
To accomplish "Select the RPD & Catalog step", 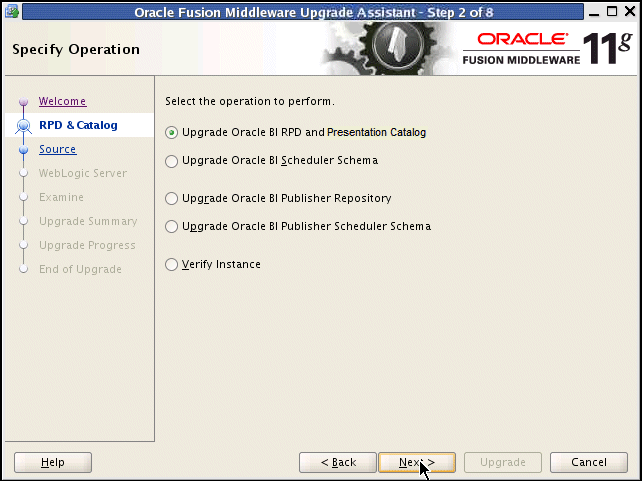I will tap(78, 125).
